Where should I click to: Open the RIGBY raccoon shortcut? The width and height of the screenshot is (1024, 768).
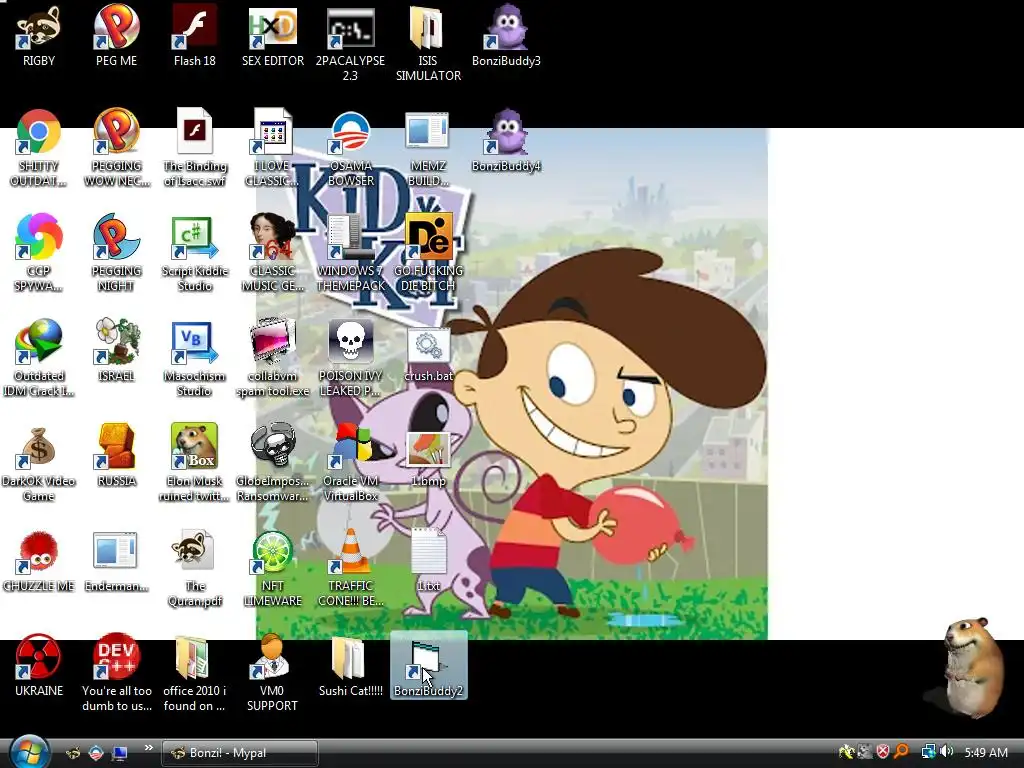pyautogui.click(x=39, y=36)
